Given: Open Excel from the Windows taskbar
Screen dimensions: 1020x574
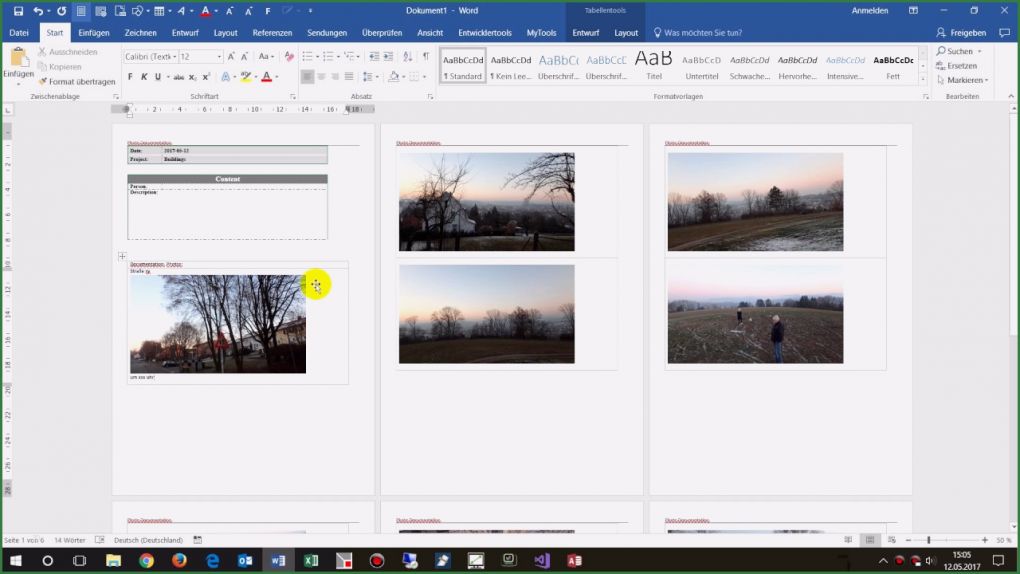Looking at the screenshot, I should 310,561.
